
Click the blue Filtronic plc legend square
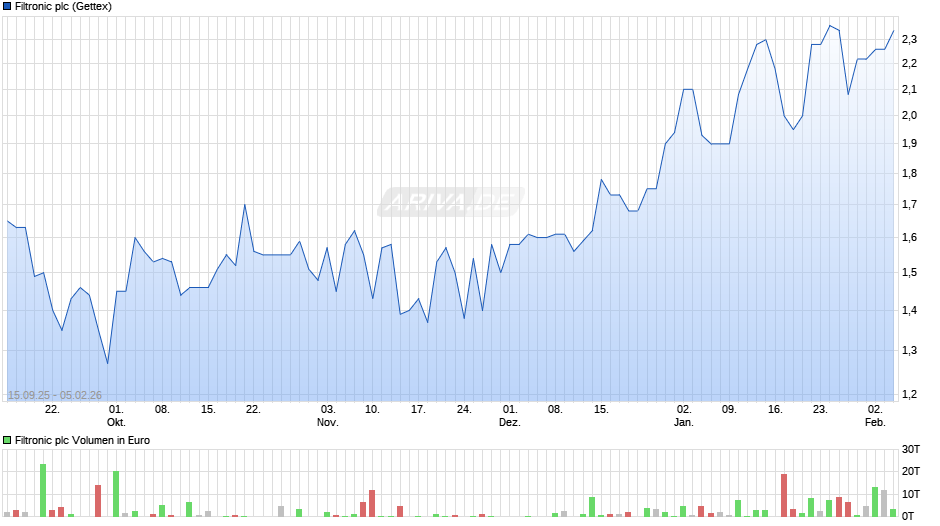[x=7, y=7]
